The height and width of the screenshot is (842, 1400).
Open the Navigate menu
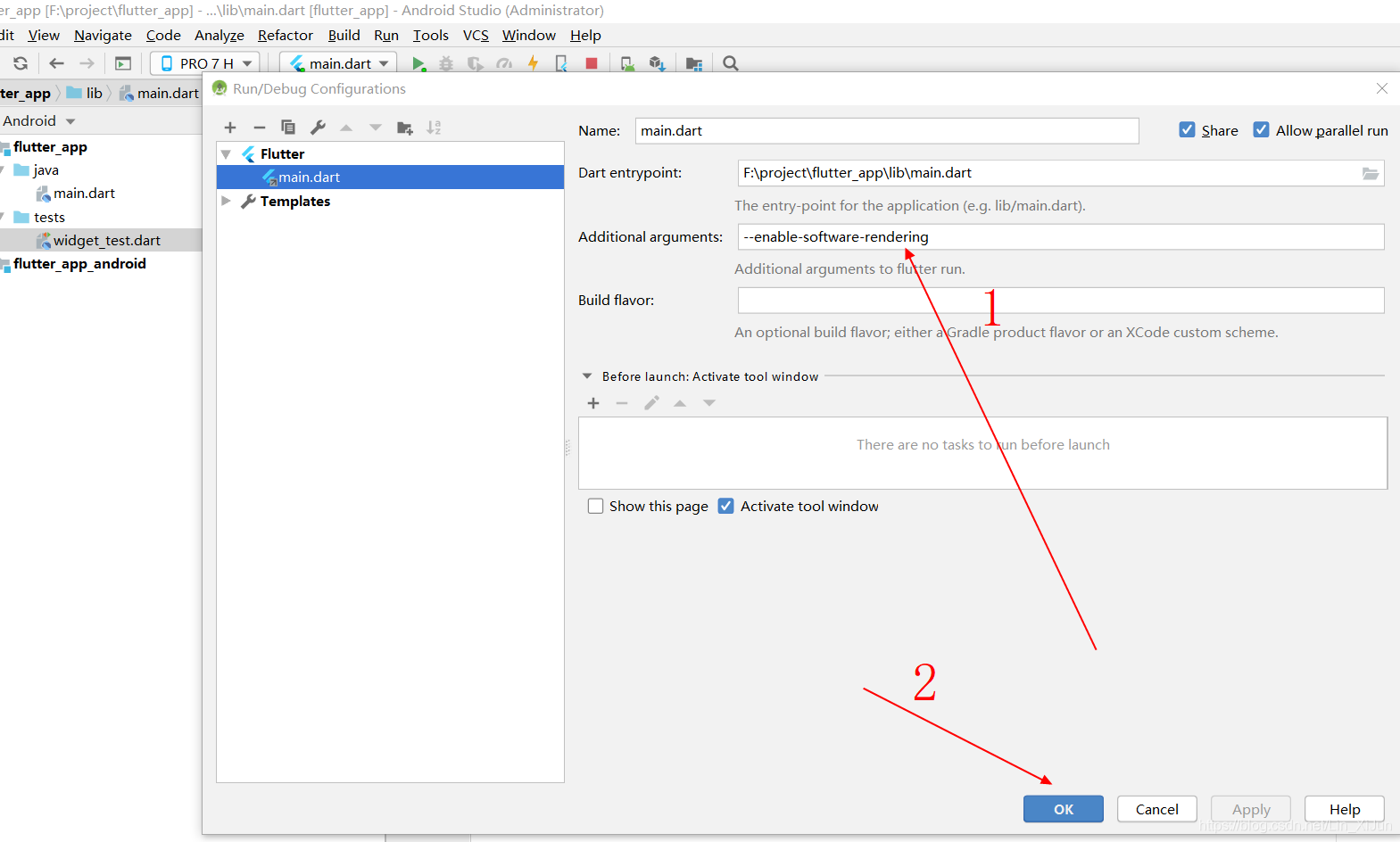tap(103, 36)
